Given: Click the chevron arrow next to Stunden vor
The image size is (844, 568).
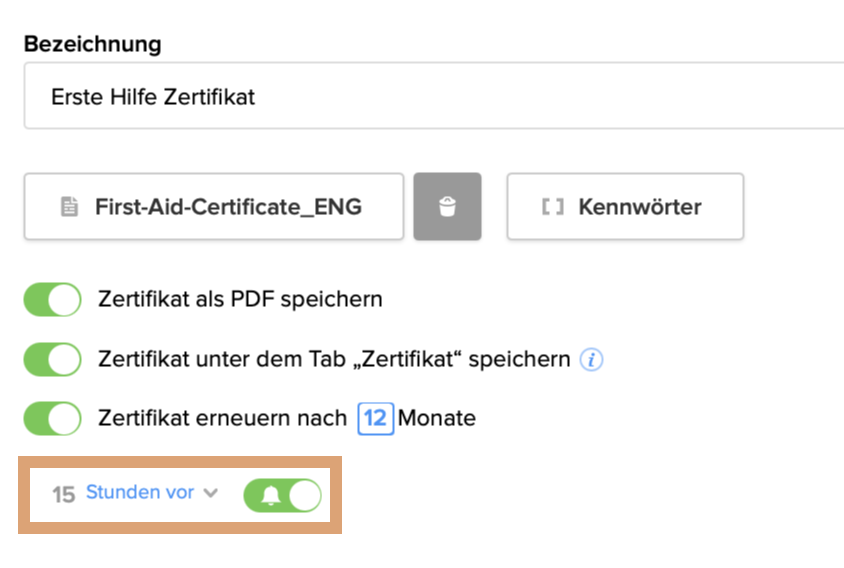Looking at the screenshot, I should (x=210, y=493).
